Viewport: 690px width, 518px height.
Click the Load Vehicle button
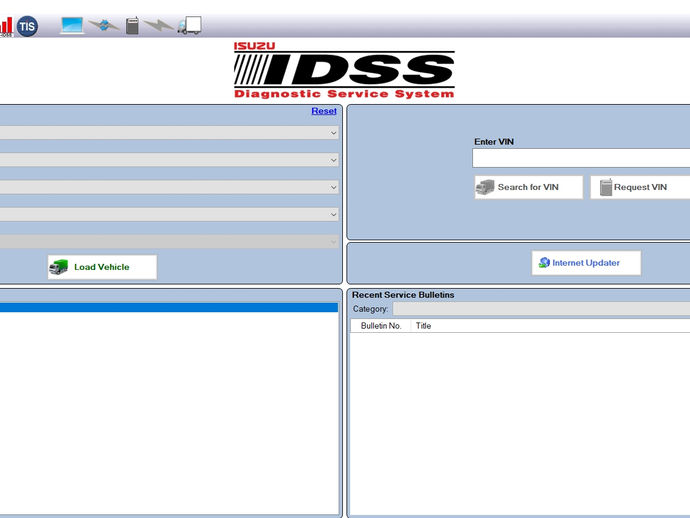[x=102, y=267]
